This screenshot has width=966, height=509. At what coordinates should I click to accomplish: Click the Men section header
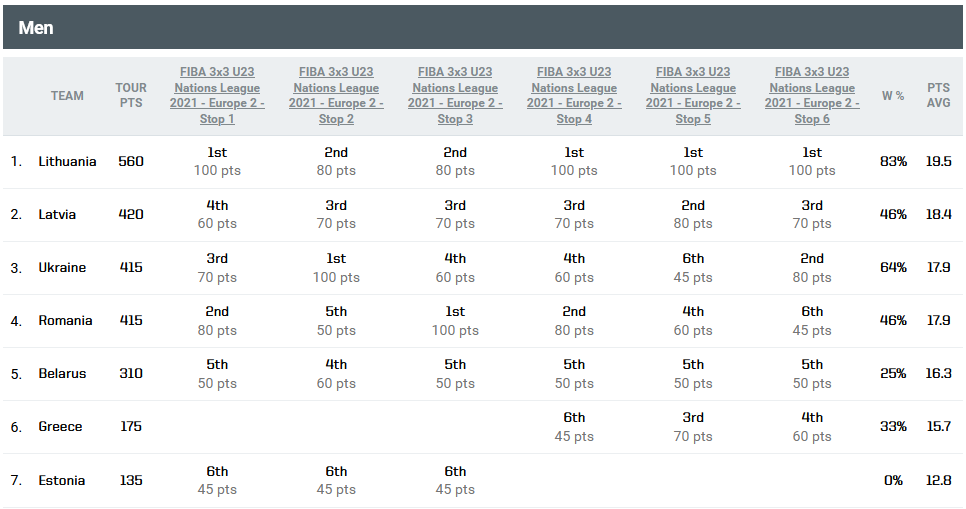click(x=36, y=28)
